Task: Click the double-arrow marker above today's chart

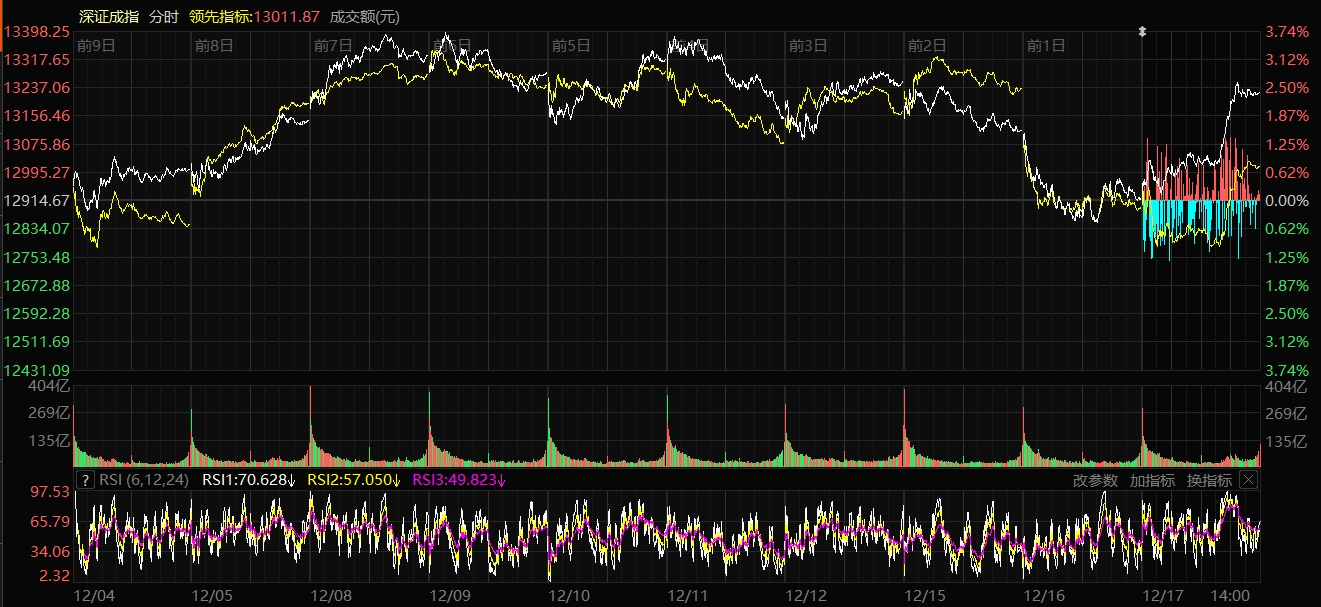Action: point(1142,32)
